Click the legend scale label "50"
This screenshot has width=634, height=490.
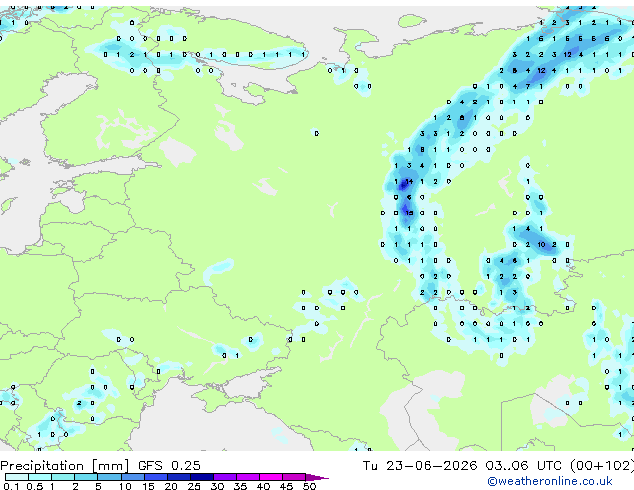click(309, 486)
